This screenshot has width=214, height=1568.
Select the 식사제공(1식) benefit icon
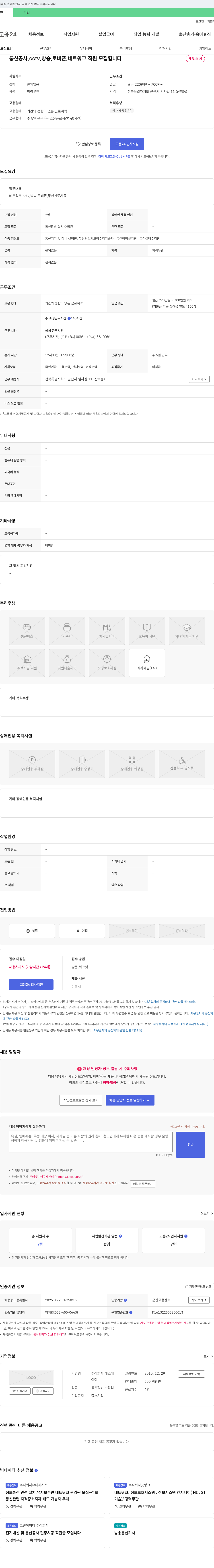pyautogui.click(x=147, y=663)
